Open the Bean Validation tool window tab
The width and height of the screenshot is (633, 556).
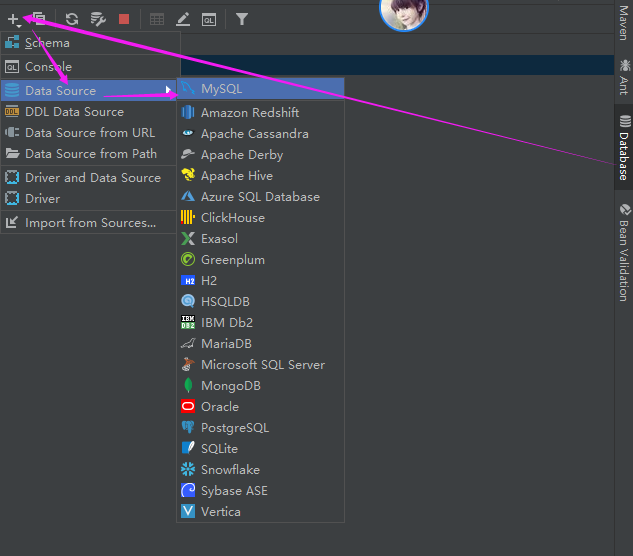tap(624, 253)
